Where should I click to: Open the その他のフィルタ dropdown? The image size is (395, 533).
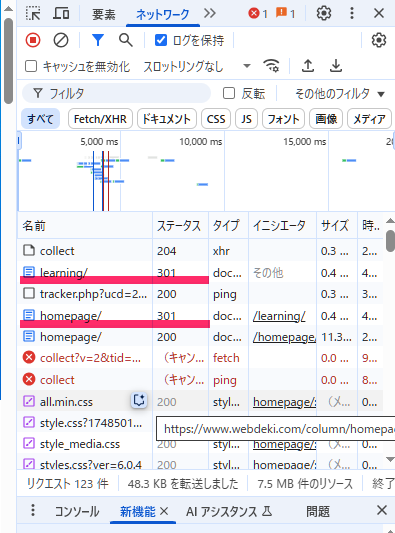tap(340, 93)
